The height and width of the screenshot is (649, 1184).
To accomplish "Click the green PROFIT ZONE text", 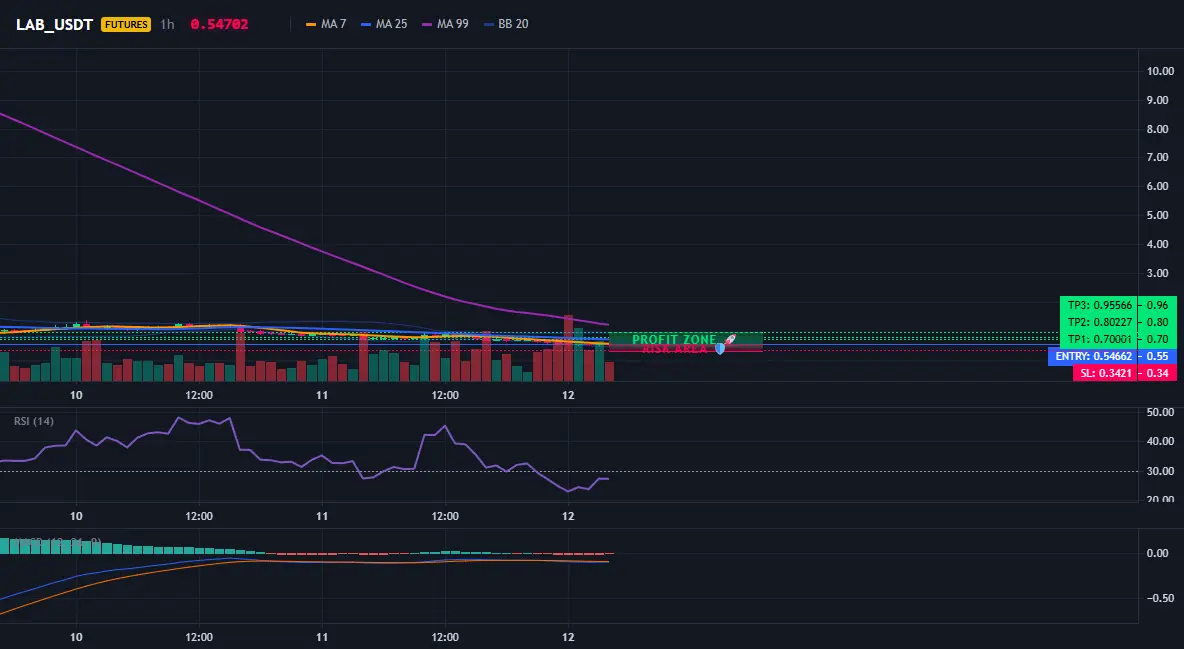I will 674,340.
